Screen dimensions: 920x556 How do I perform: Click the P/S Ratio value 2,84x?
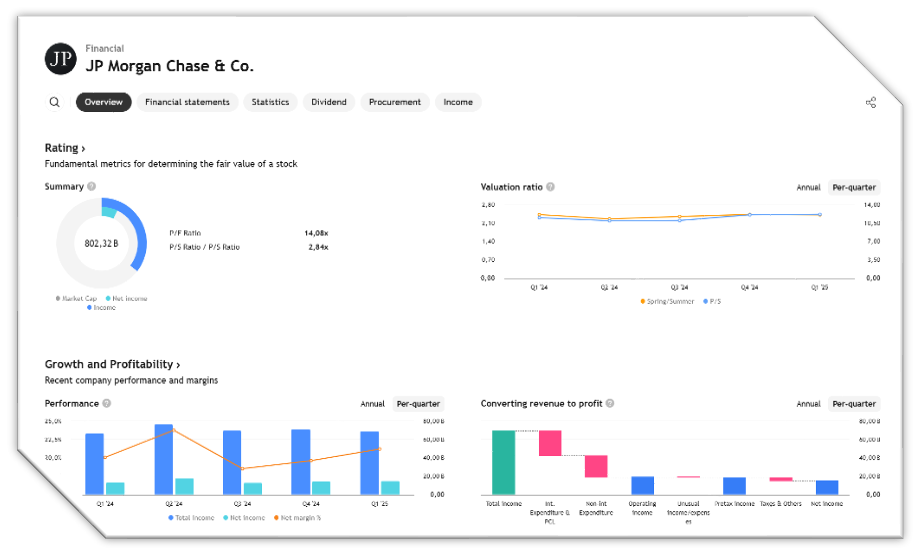point(319,248)
